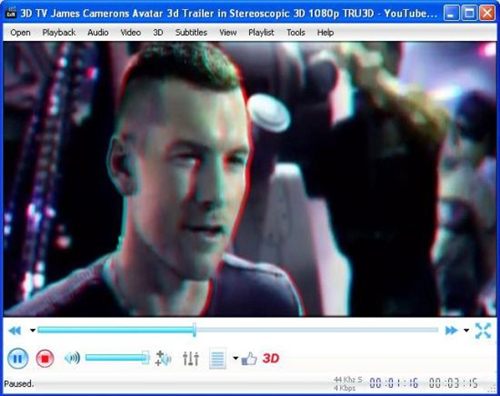This screenshot has height=396, width=500.
Task: Click the video display area
Action: [250, 179]
